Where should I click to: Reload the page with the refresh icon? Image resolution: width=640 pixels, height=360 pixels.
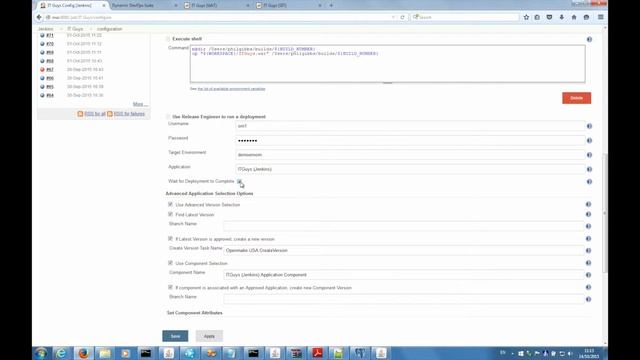coord(402,17)
